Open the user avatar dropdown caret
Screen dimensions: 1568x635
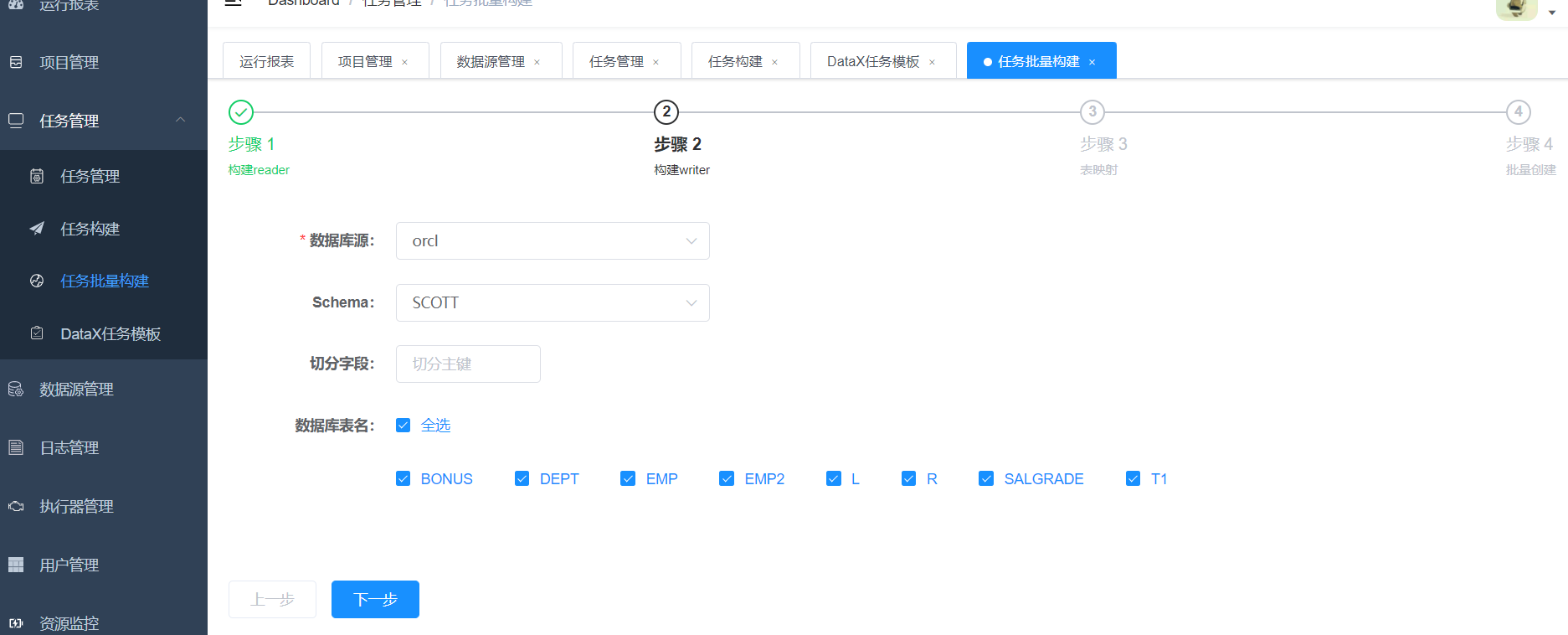[1552, 12]
